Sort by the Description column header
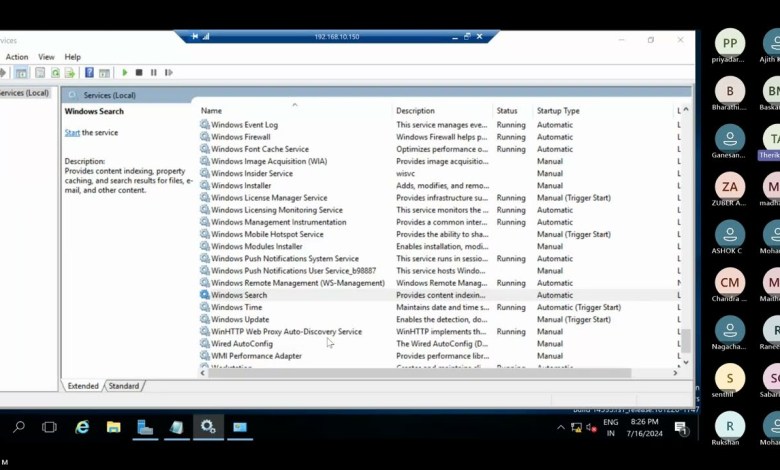The height and width of the screenshot is (470, 780). click(415, 110)
